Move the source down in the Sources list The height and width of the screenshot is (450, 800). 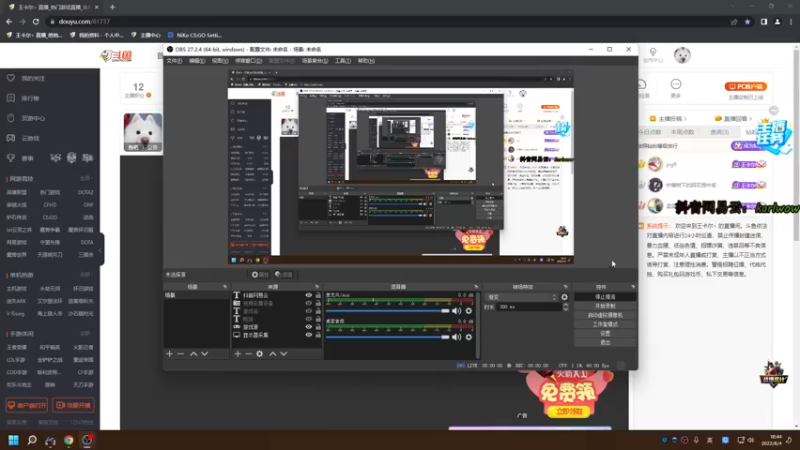284,354
